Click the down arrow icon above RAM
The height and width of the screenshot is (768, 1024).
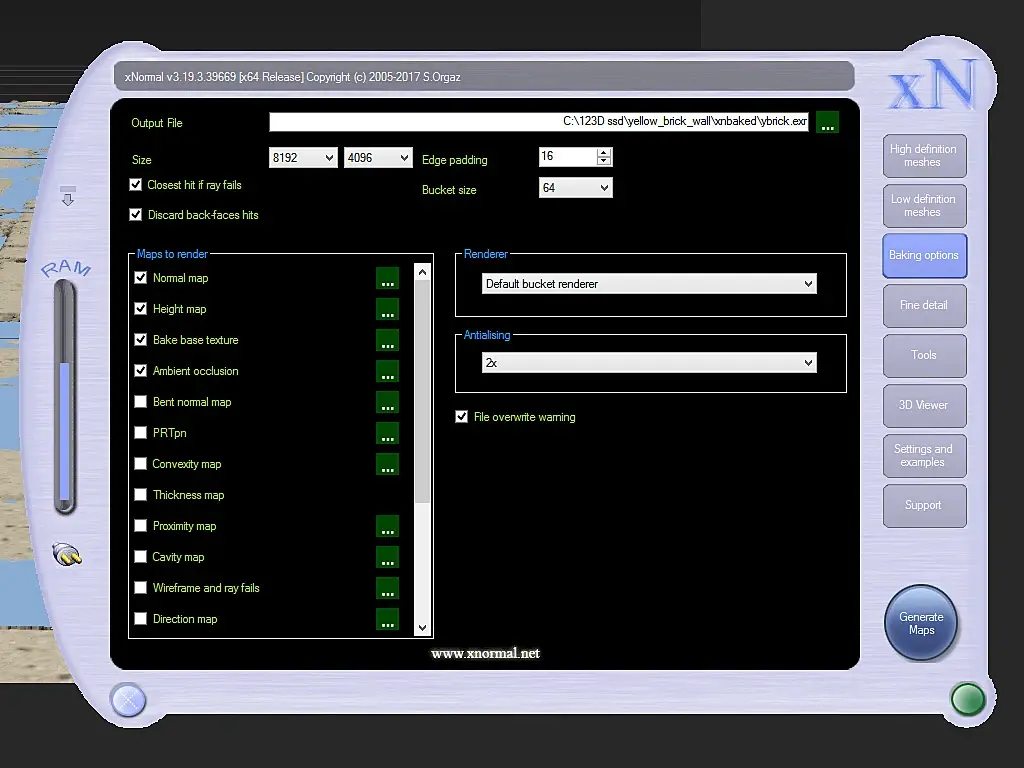click(68, 196)
